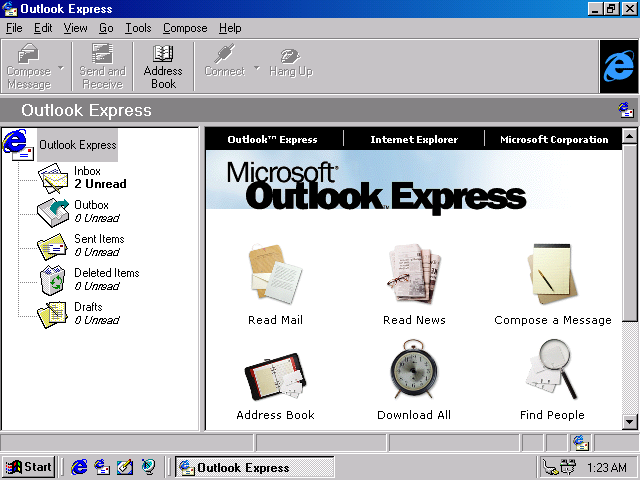Viewport: 640px width, 480px height.
Task: Click scrollbar up arrow in start page
Action: pyautogui.click(x=630, y=136)
